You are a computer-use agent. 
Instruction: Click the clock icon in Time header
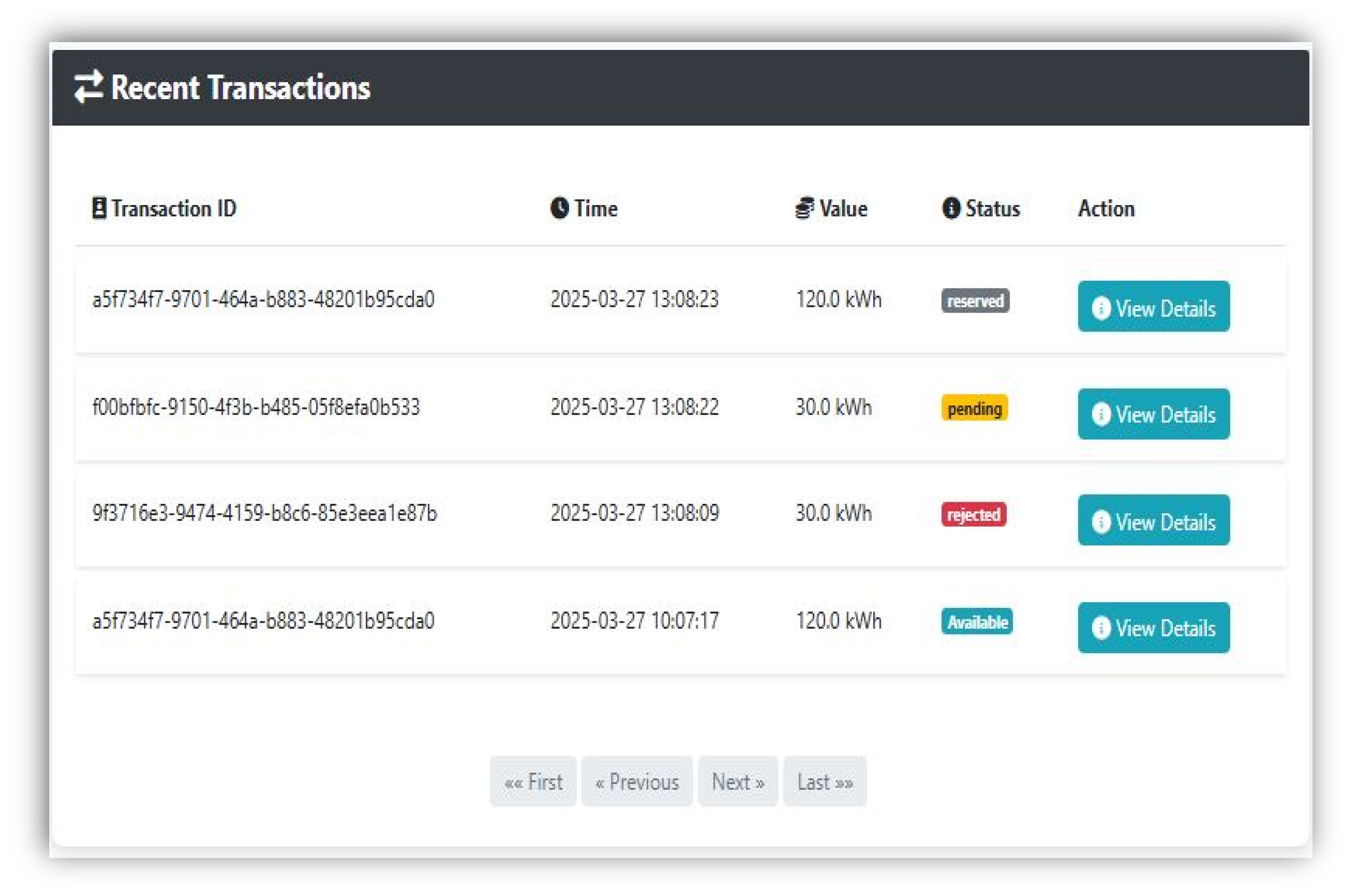(x=560, y=208)
